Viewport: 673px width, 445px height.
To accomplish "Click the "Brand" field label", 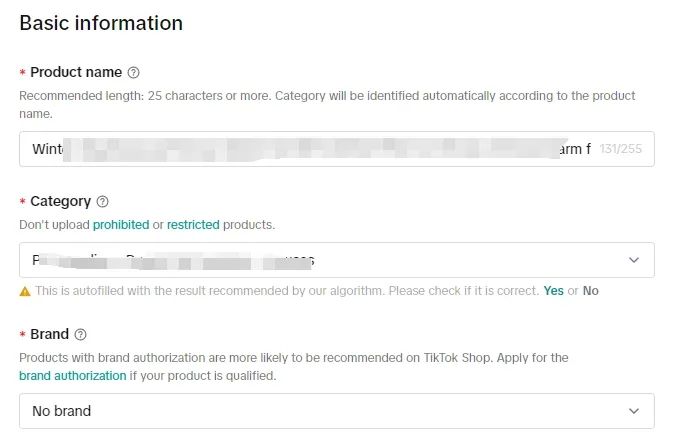I will coord(49,334).
